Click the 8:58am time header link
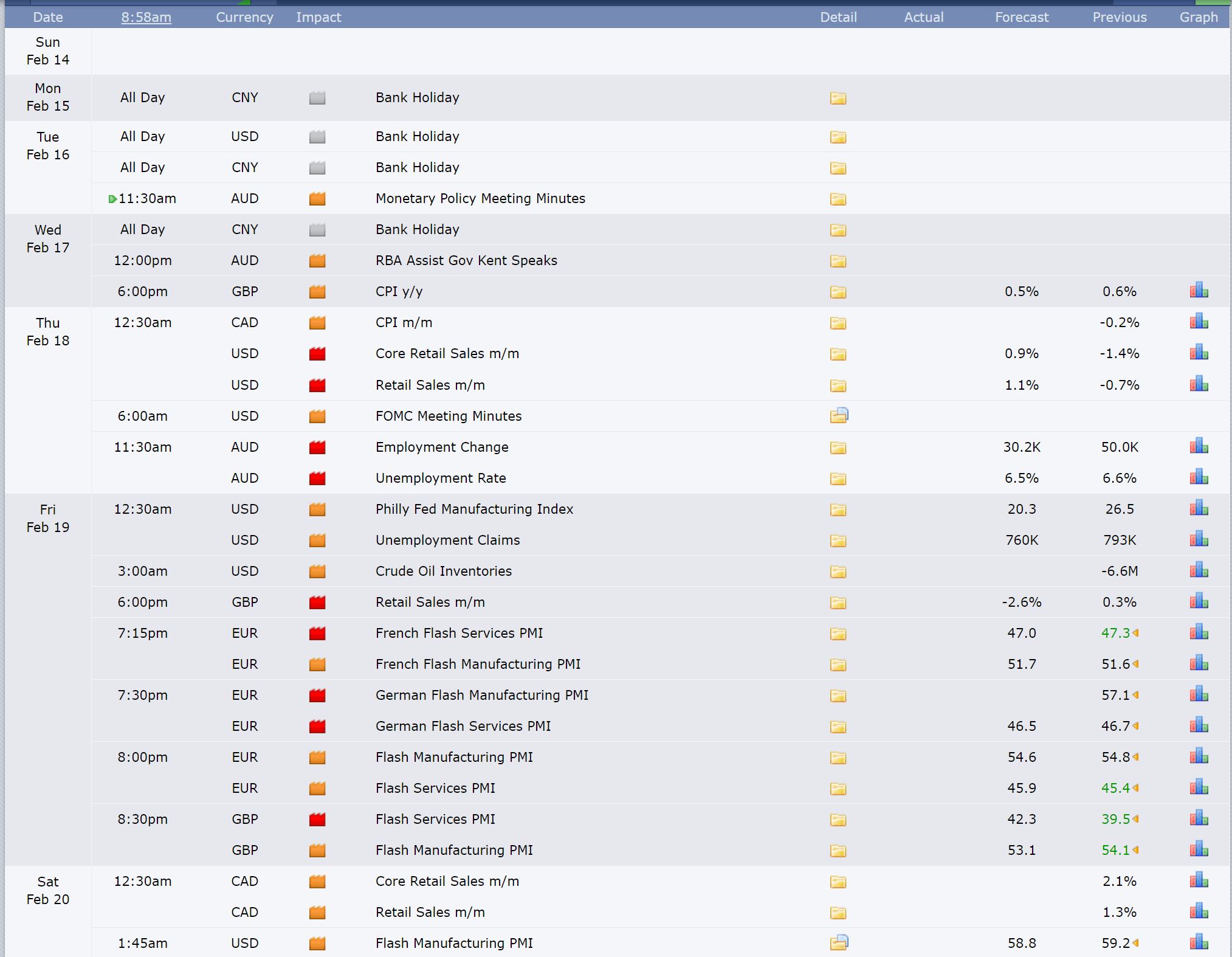 click(x=146, y=17)
